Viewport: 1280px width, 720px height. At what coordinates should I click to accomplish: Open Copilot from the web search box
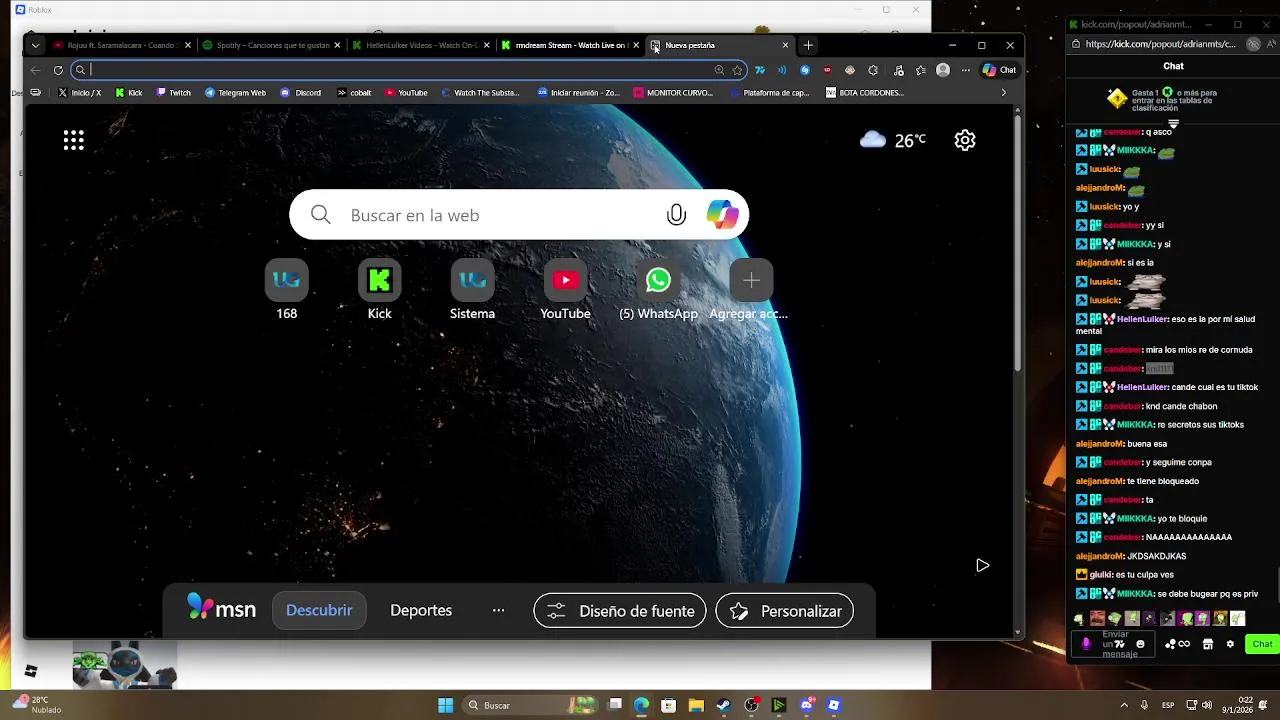[x=722, y=215]
